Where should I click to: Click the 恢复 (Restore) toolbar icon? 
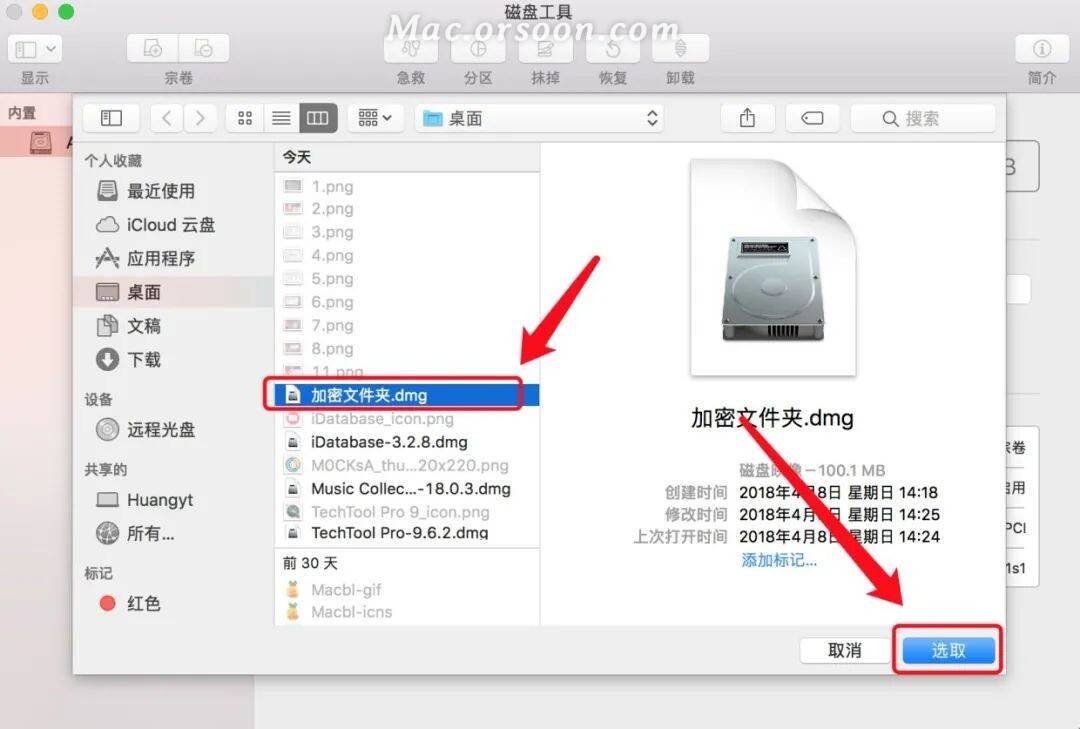coord(612,48)
